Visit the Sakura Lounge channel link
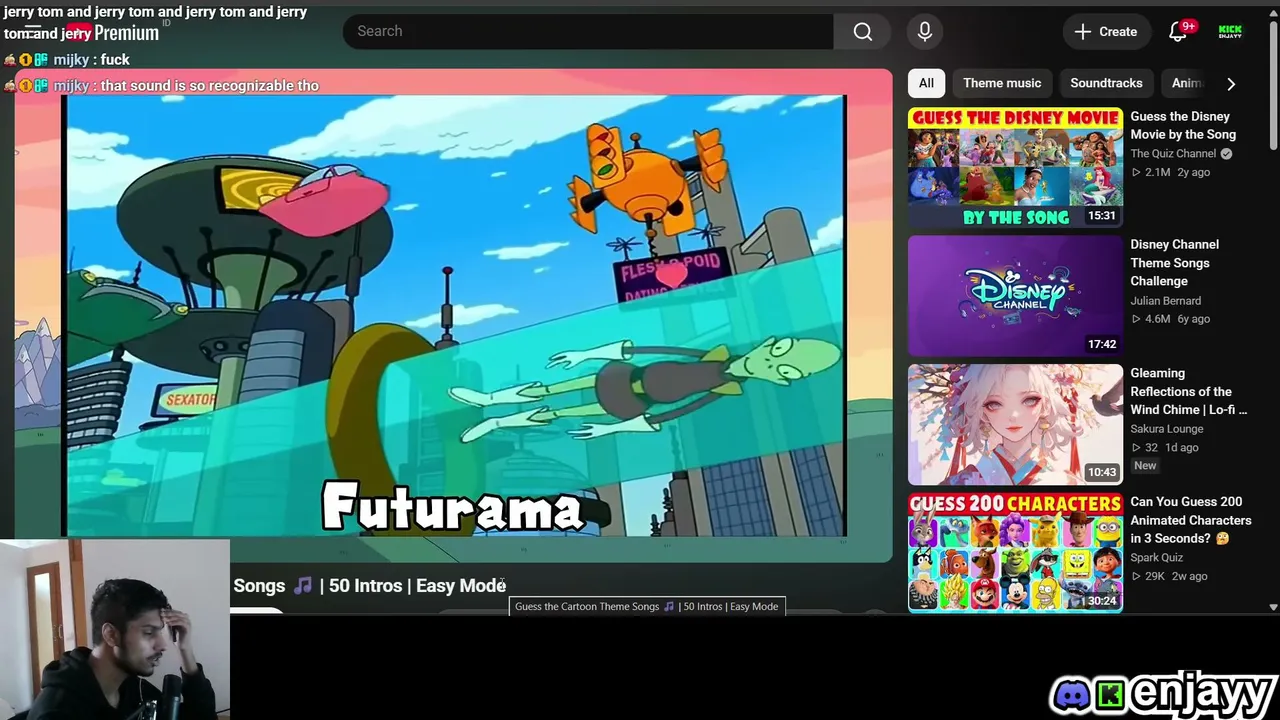 [x=1166, y=429]
